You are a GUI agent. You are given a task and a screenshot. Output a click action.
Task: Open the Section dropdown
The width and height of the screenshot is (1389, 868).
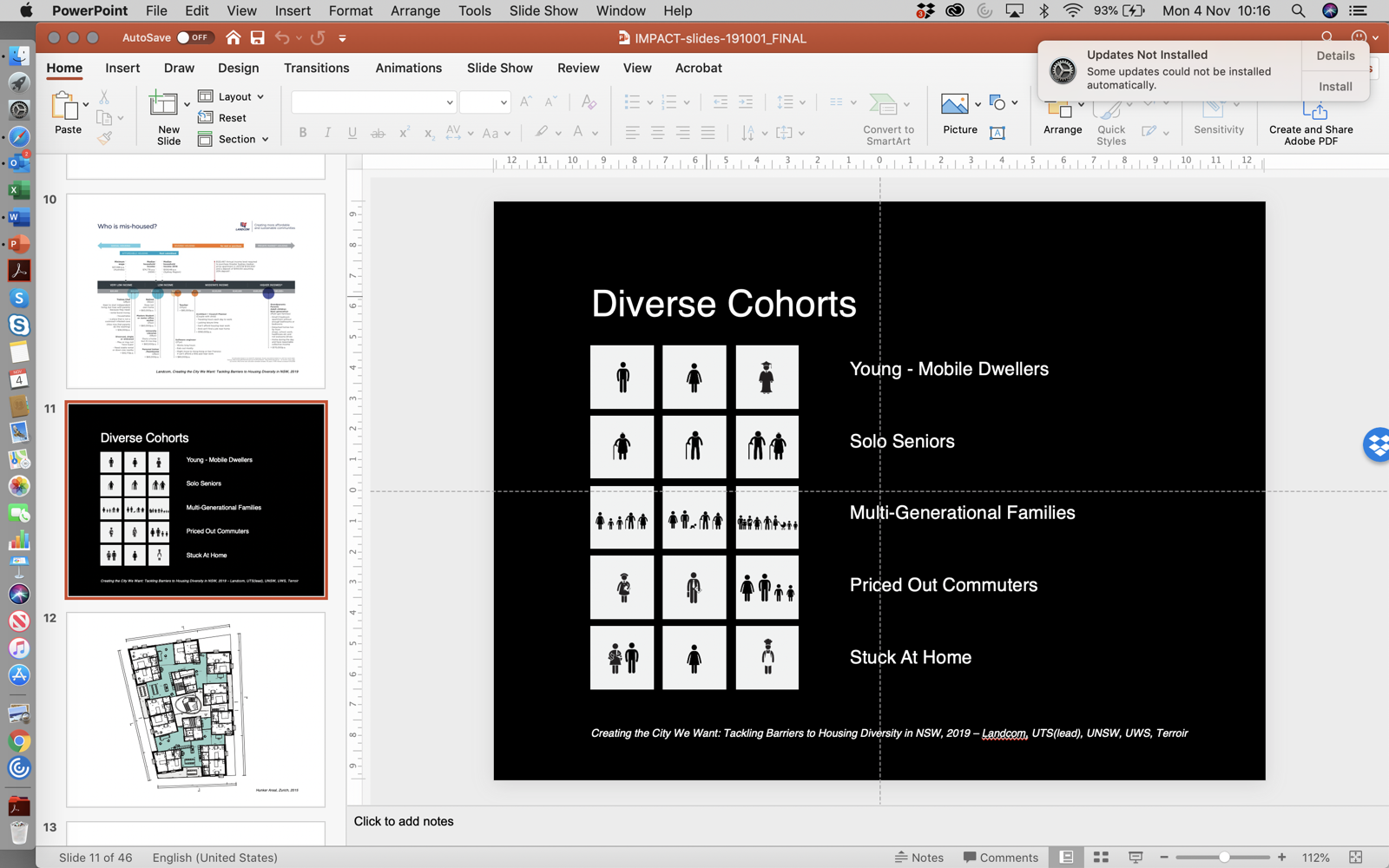point(234,139)
